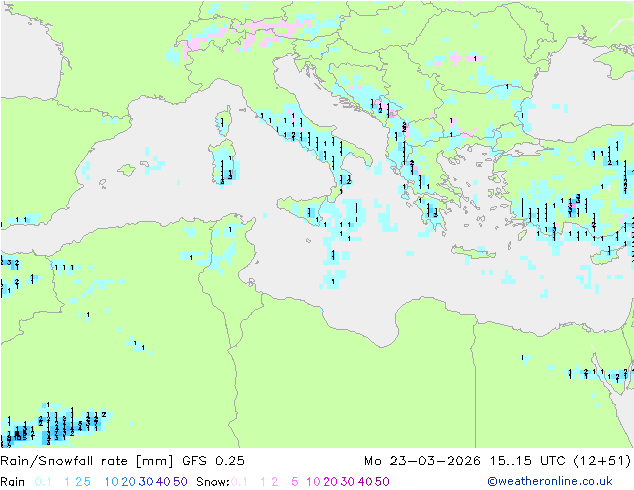Click the weatheronline.co.uk copyright link
Viewport: 634px width, 490px height.
550,481
